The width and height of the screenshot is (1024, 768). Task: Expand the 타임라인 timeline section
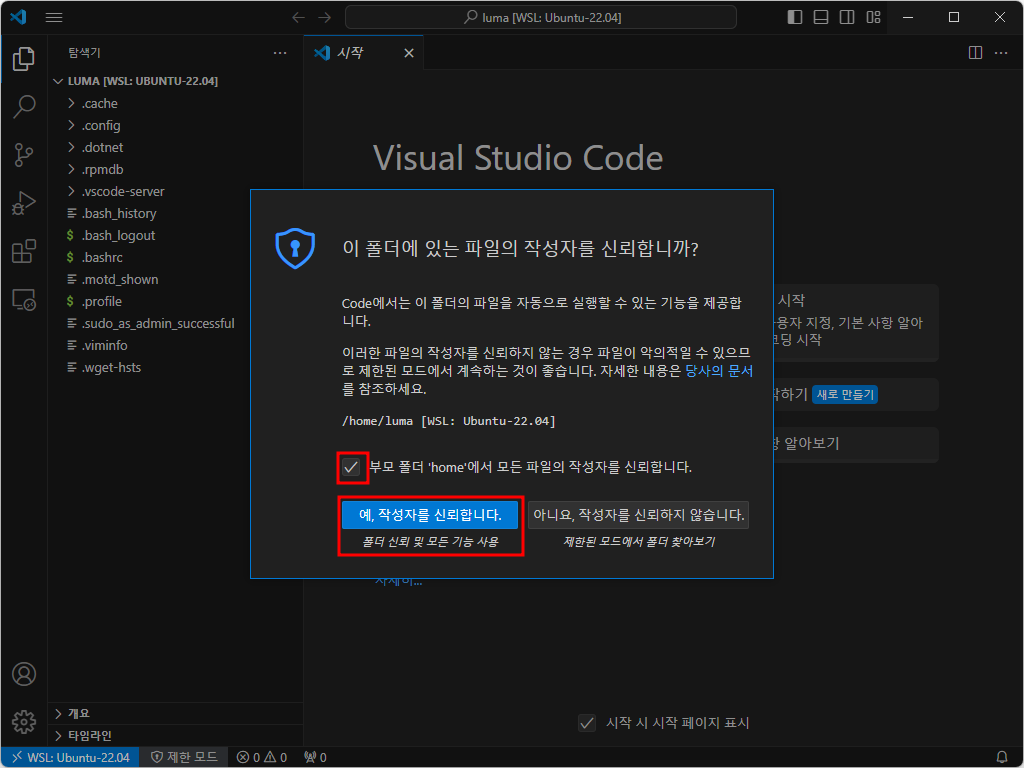pyautogui.click(x=175, y=735)
